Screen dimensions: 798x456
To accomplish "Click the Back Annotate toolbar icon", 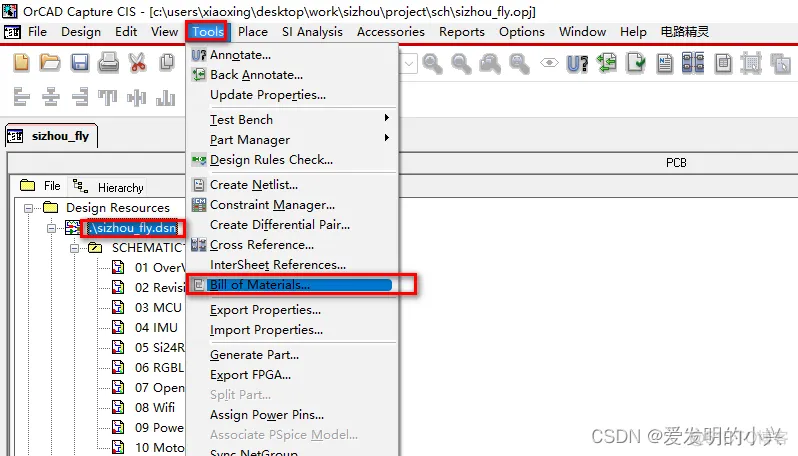I will (x=607, y=63).
